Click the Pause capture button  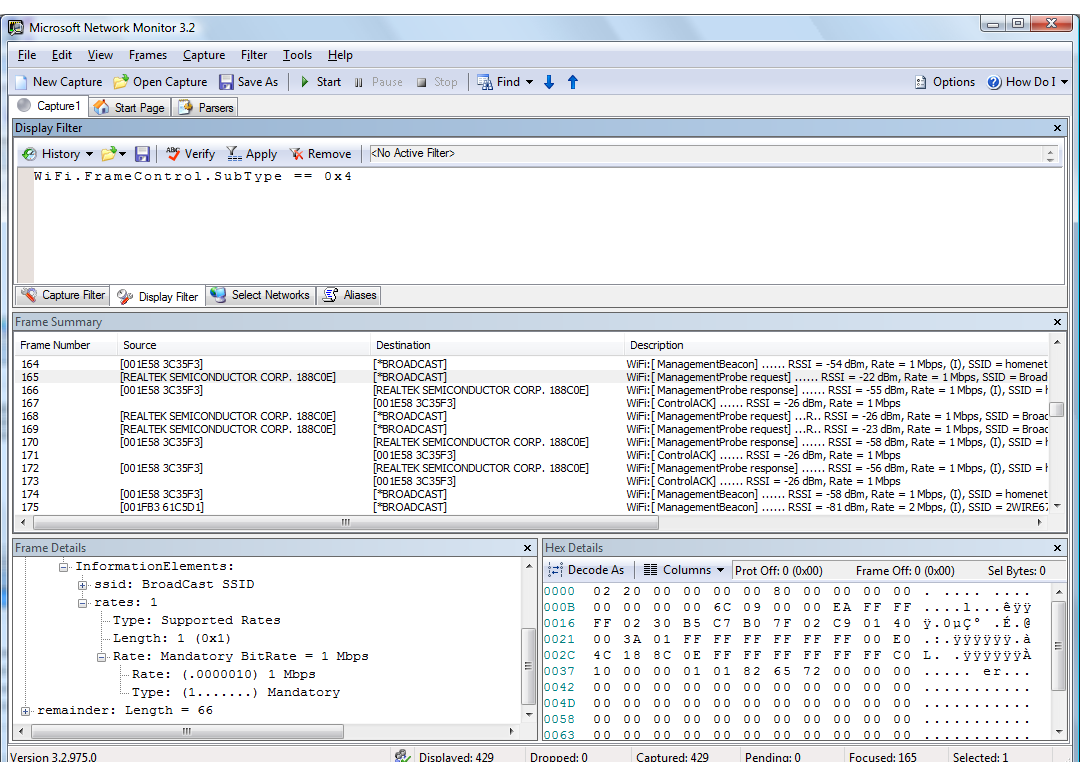point(378,82)
